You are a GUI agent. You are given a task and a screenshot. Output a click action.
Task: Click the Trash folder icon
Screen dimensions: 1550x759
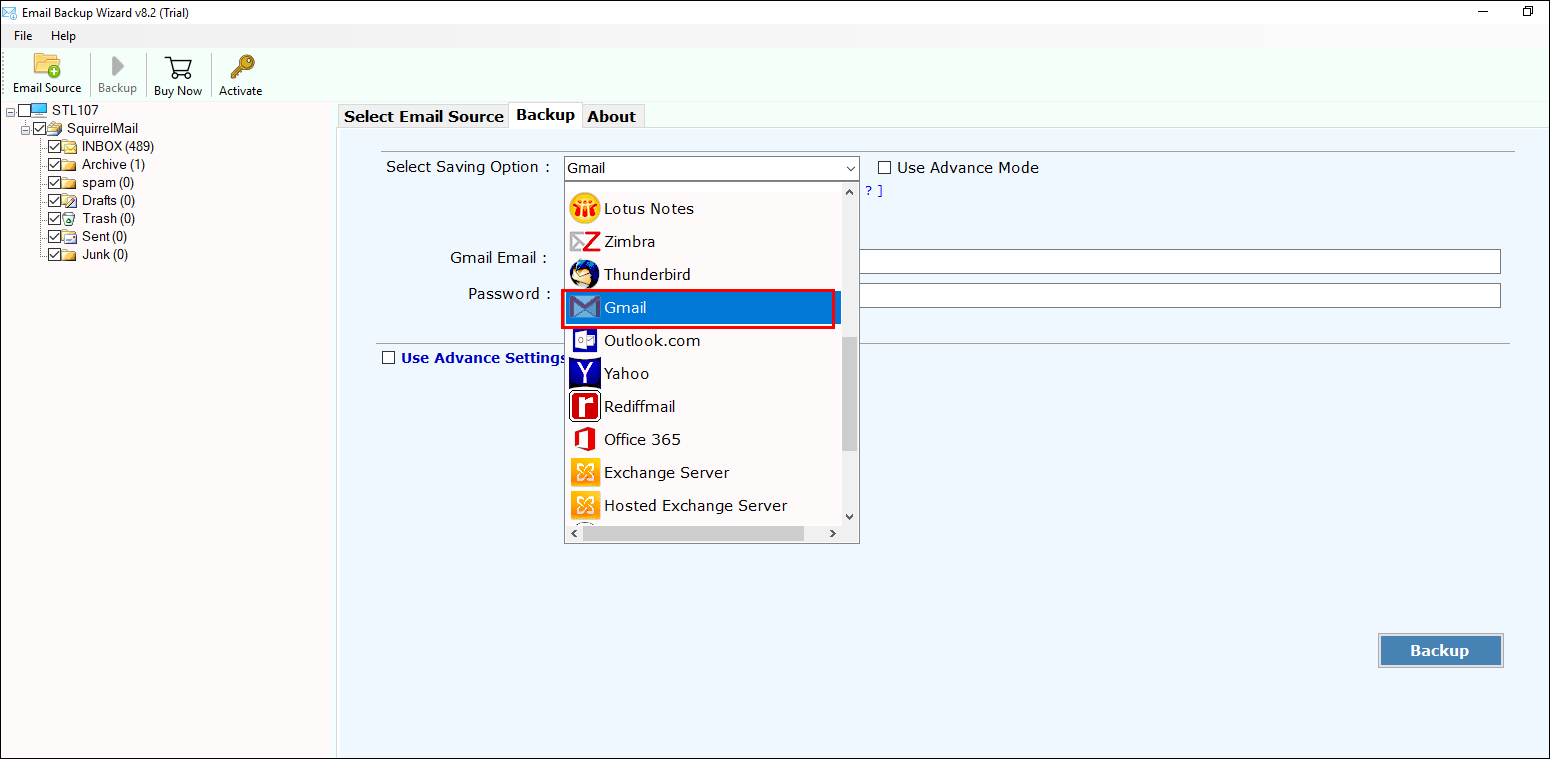point(70,218)
